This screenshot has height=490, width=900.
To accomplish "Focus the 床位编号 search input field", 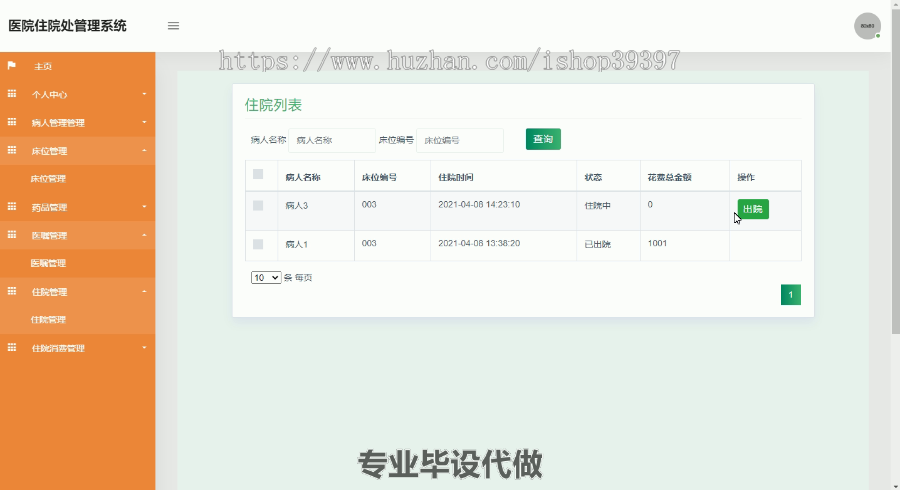I will tap(460, 140).
